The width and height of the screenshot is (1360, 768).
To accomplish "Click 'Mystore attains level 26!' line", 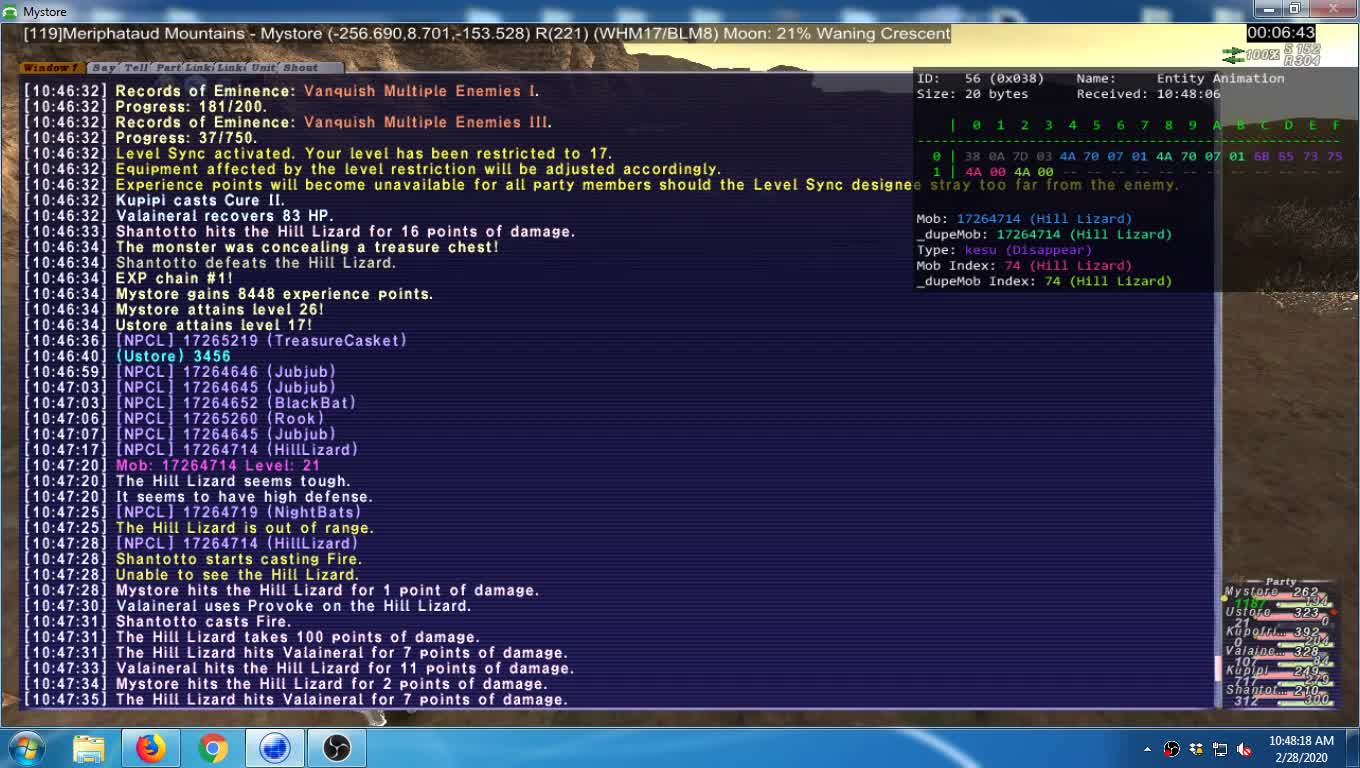I will (x=174, y=310).
